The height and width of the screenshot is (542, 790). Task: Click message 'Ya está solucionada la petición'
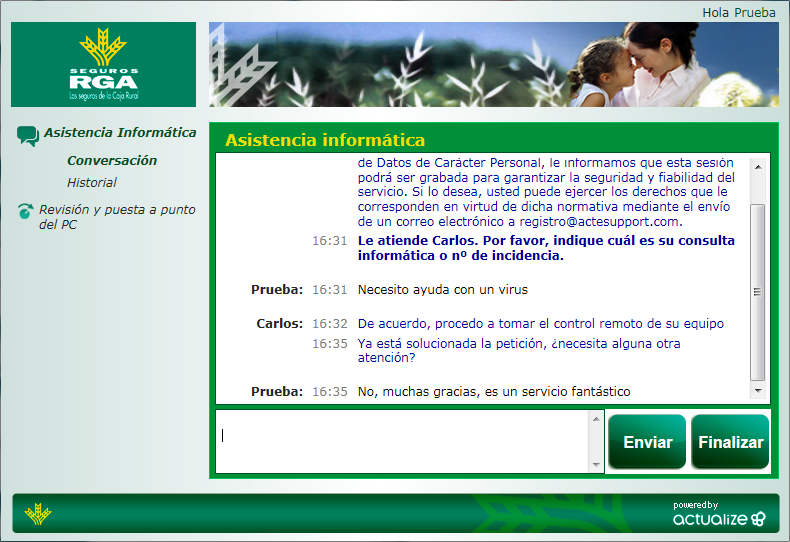pyautogui.click(x=519, y=350)
